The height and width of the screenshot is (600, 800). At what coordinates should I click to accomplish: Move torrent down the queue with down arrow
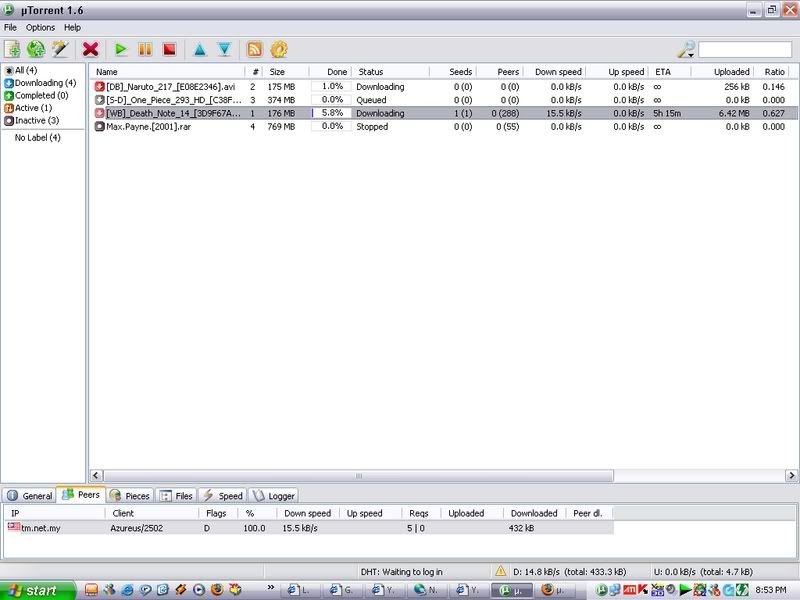224,49
